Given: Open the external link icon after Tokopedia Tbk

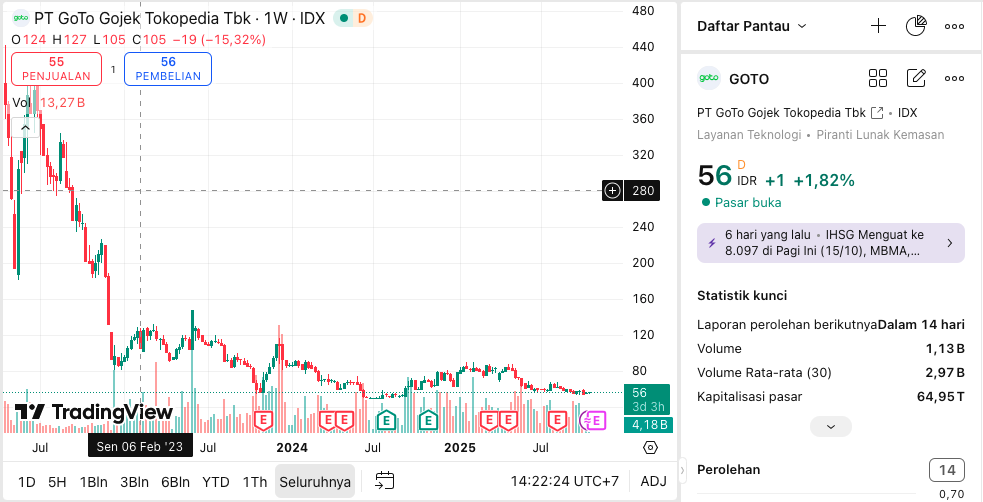Looking at the screenshot, I should point(877,113).
